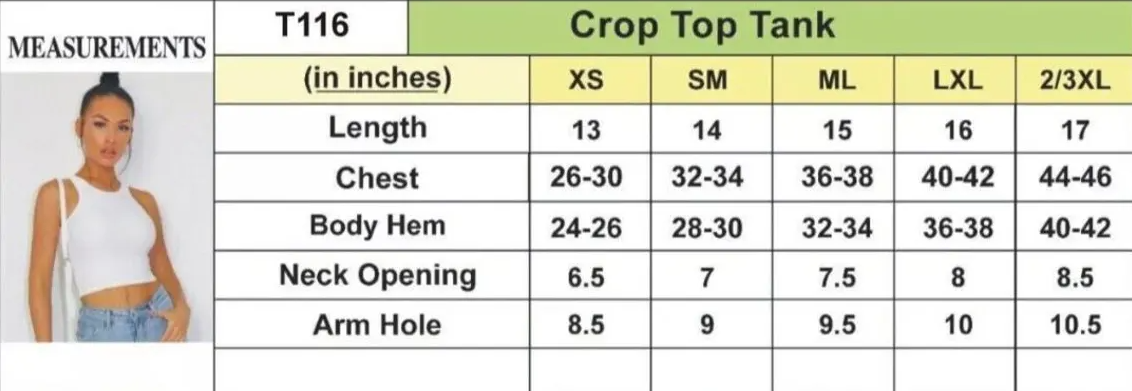Select the Arm Hole row label
This screenshot has height=391, width=1132.
point(377,325)
